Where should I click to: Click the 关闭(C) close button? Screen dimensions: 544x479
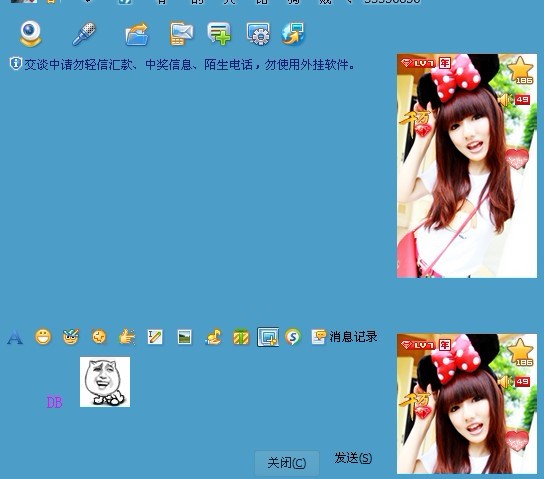pos(287,463)
